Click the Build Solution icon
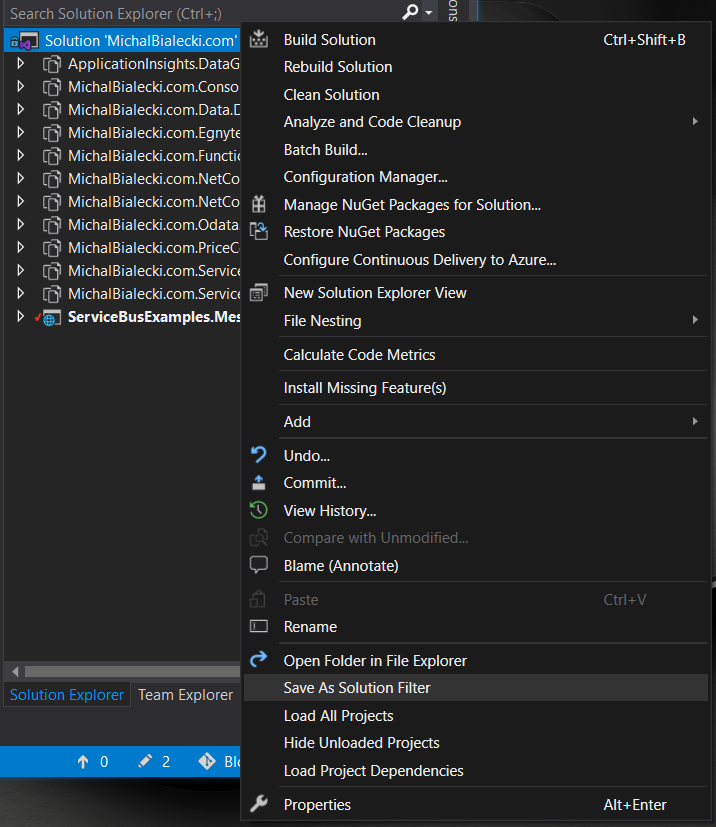This screenshot has height=827, width=716. (259, 40)
